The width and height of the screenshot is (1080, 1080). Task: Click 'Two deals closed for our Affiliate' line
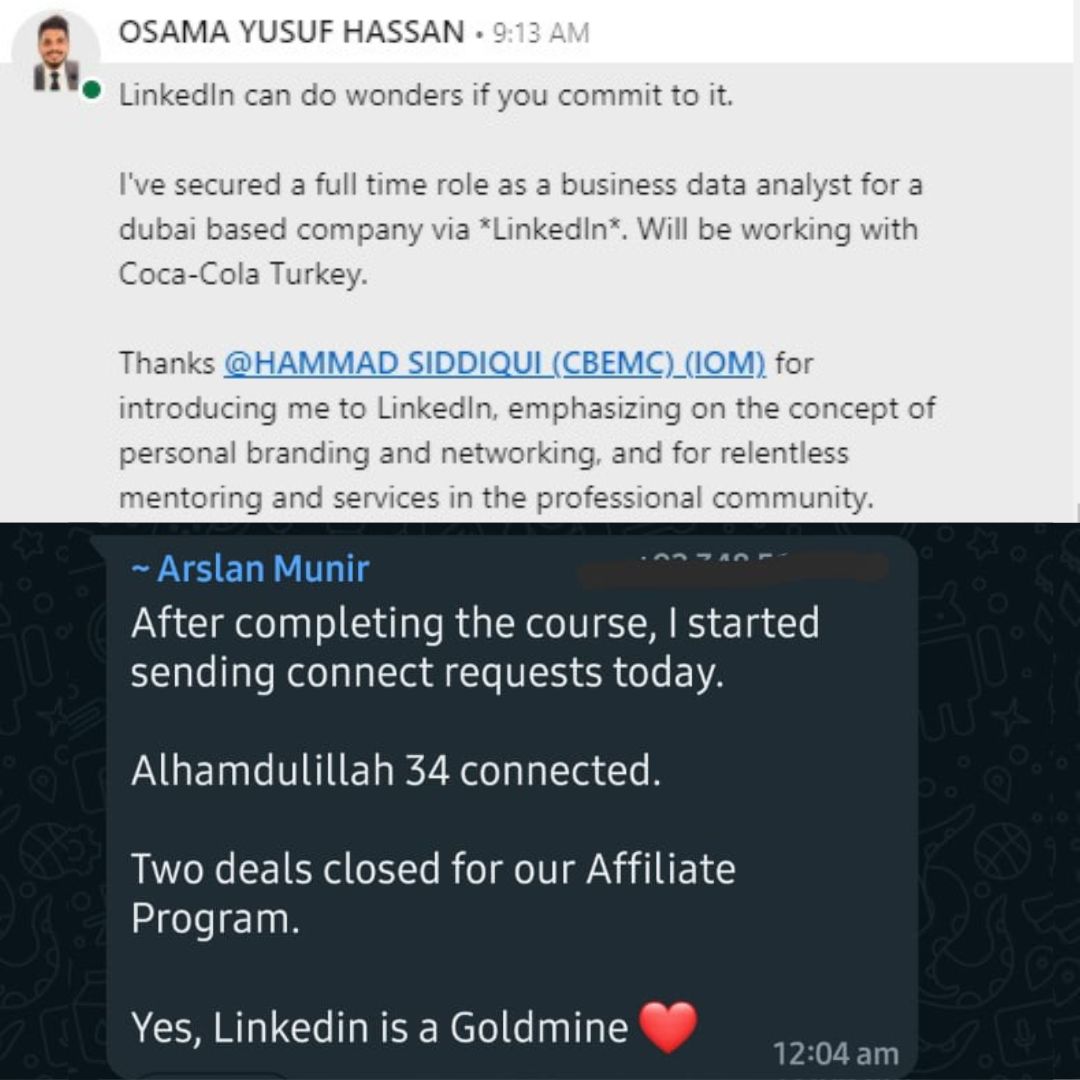click(x=433, y=869)
